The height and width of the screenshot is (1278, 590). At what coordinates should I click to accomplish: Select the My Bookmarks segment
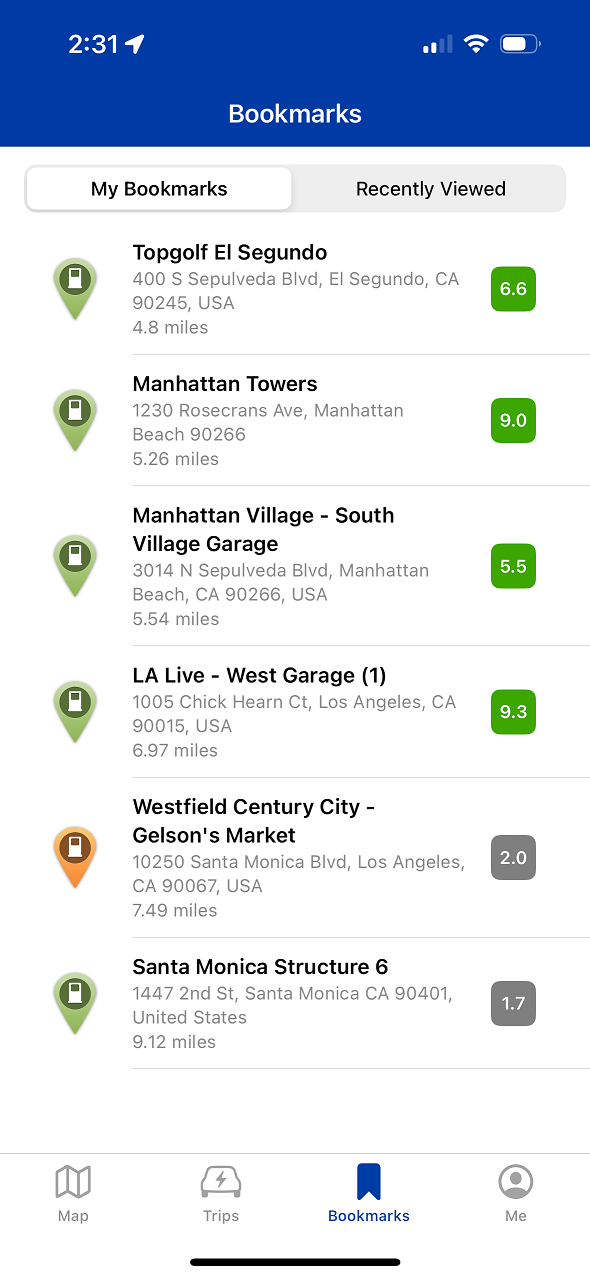point(159,189)
